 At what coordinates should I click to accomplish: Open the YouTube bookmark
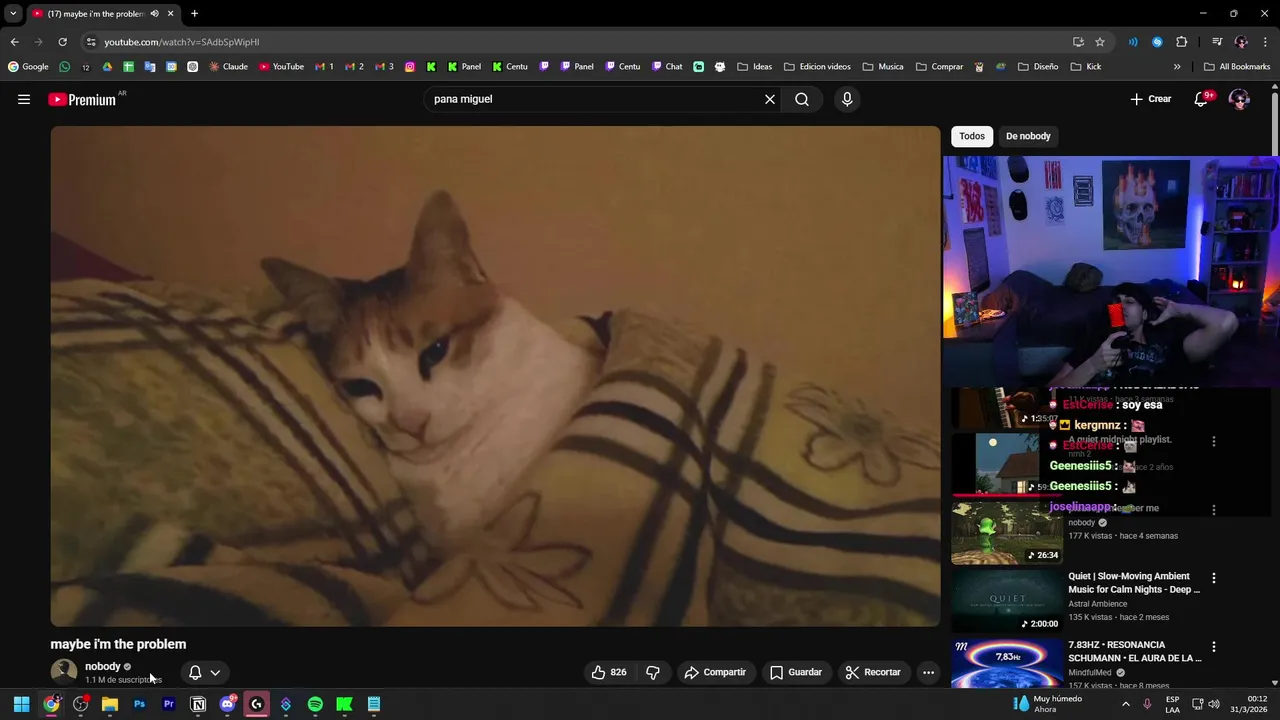point(281,67)
